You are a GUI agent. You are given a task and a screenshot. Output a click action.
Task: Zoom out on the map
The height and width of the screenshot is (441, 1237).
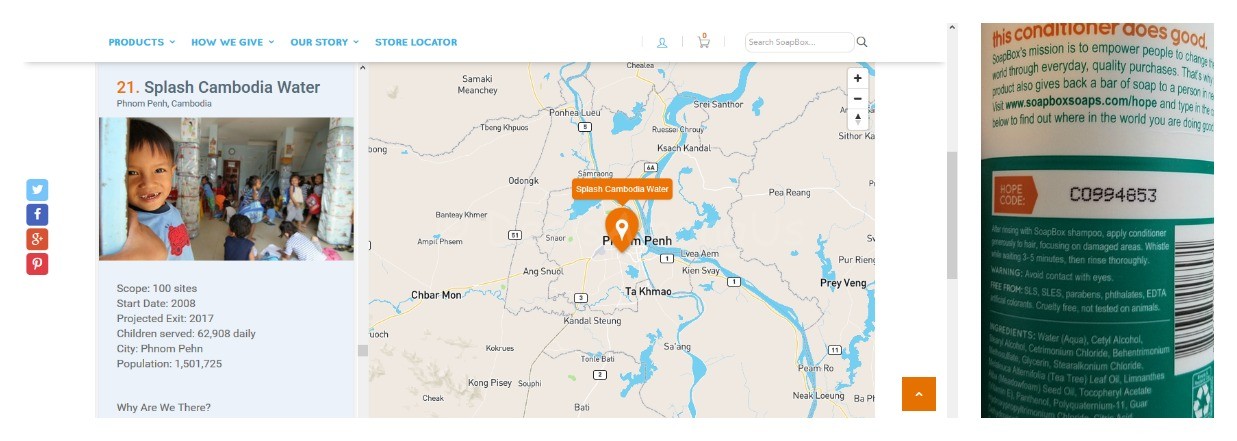(x=857, y=99)
